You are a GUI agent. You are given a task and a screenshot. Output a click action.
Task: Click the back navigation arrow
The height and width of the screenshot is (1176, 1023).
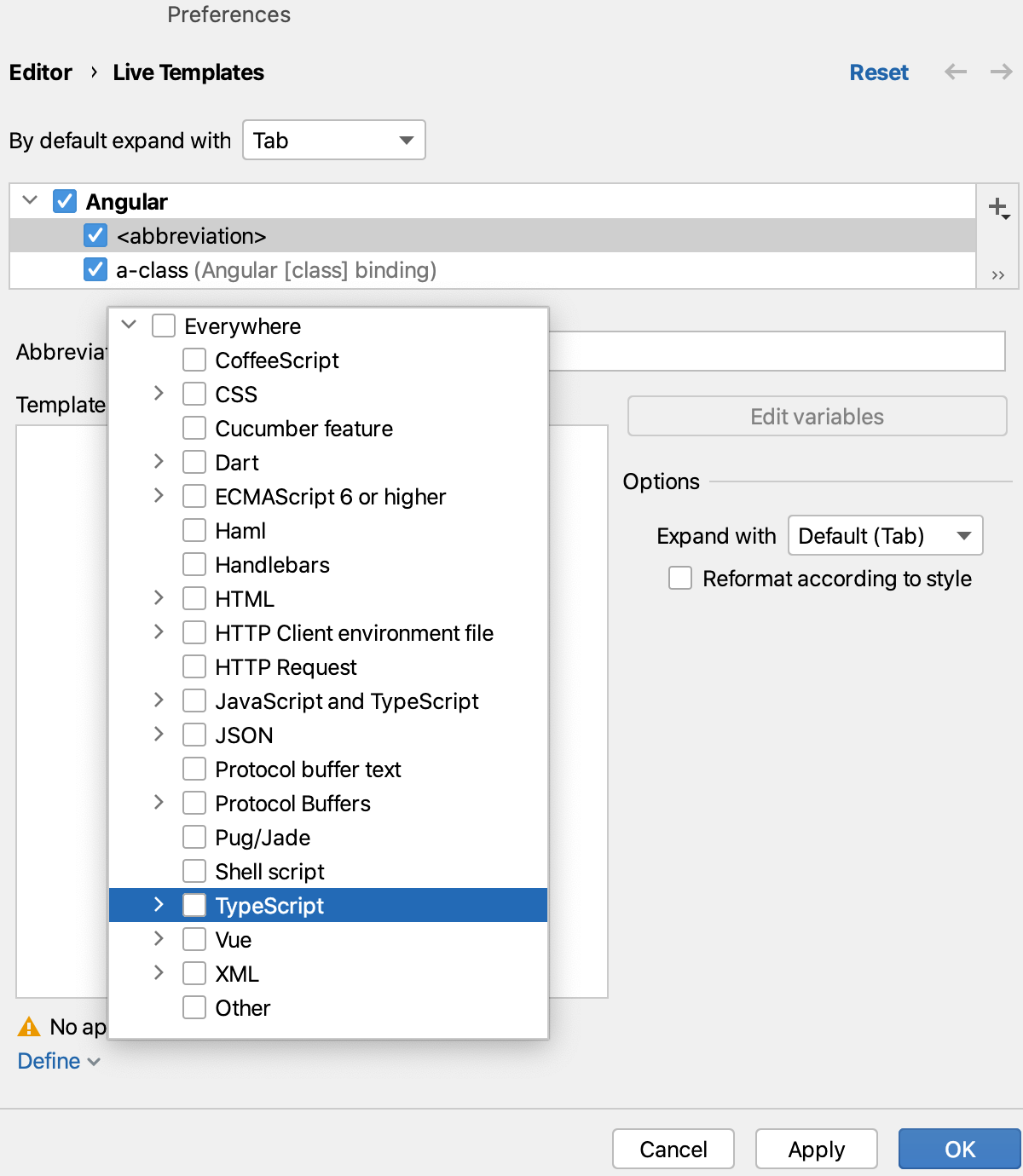point(955,72)
